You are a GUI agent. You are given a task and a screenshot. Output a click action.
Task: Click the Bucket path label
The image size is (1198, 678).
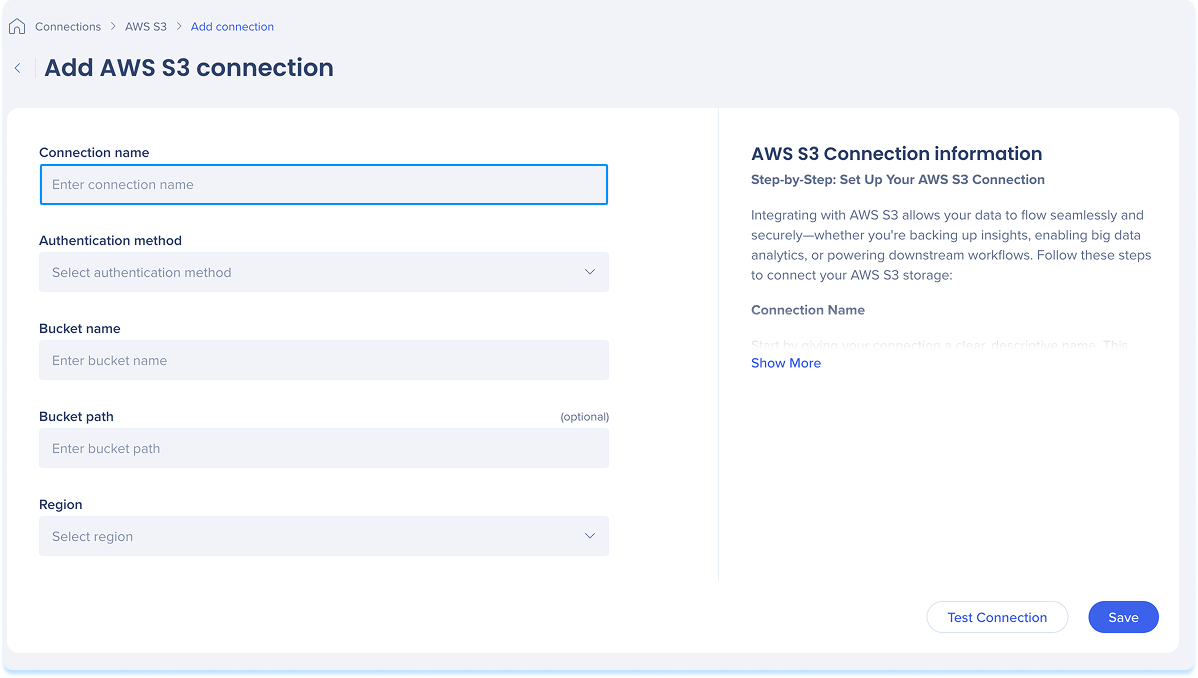pyautogui.click(x=76, y=417)
